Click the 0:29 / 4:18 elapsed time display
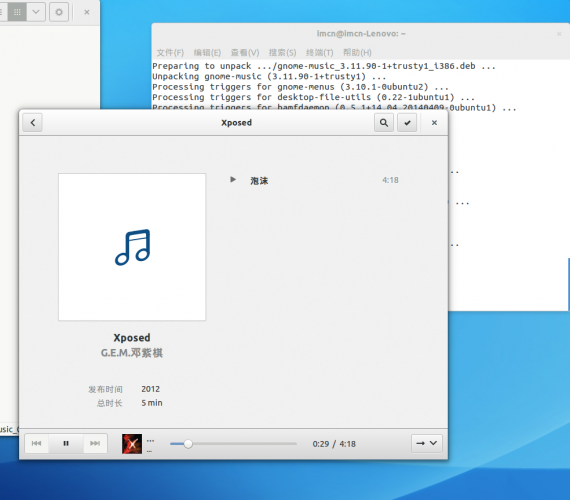The width and height of the screenshot is (570, 500). tap(334, 444)
